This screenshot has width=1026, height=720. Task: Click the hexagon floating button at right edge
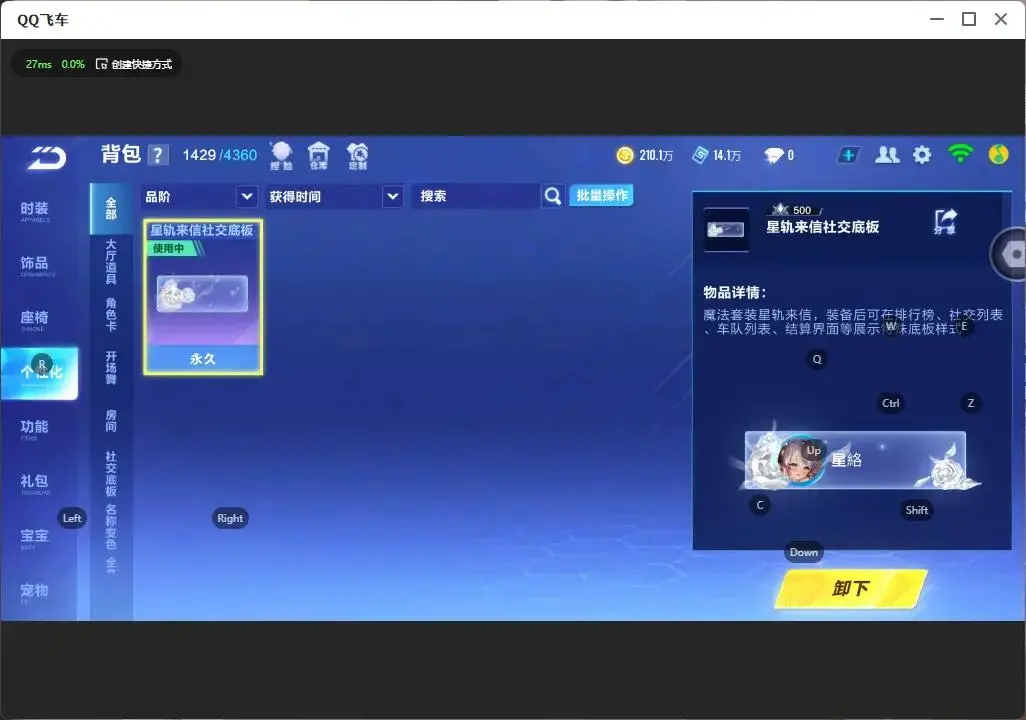(1010, 255)
